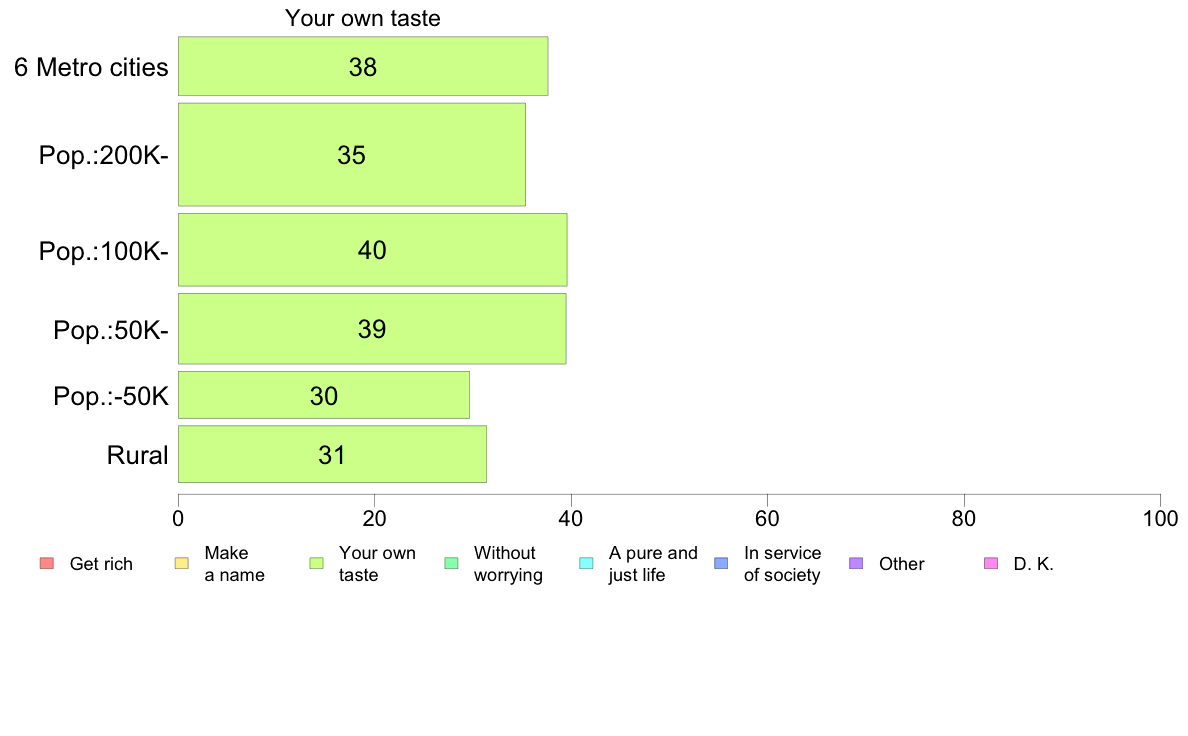Click the 6 Metro cities axis label

(91, 67)
